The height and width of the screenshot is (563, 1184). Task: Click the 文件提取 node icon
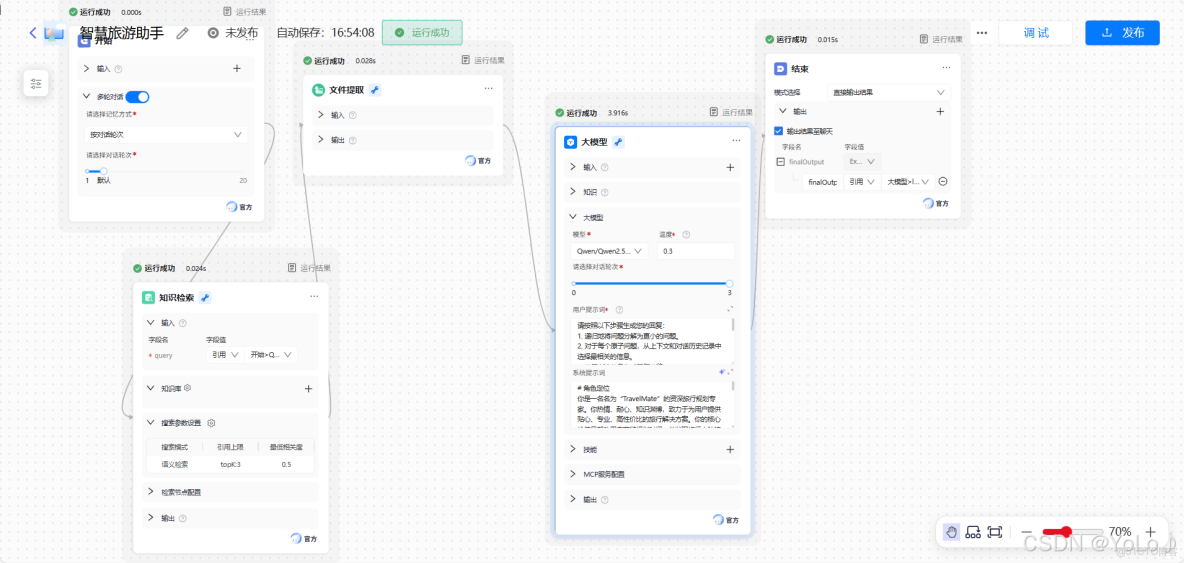(x=318, y=90)
